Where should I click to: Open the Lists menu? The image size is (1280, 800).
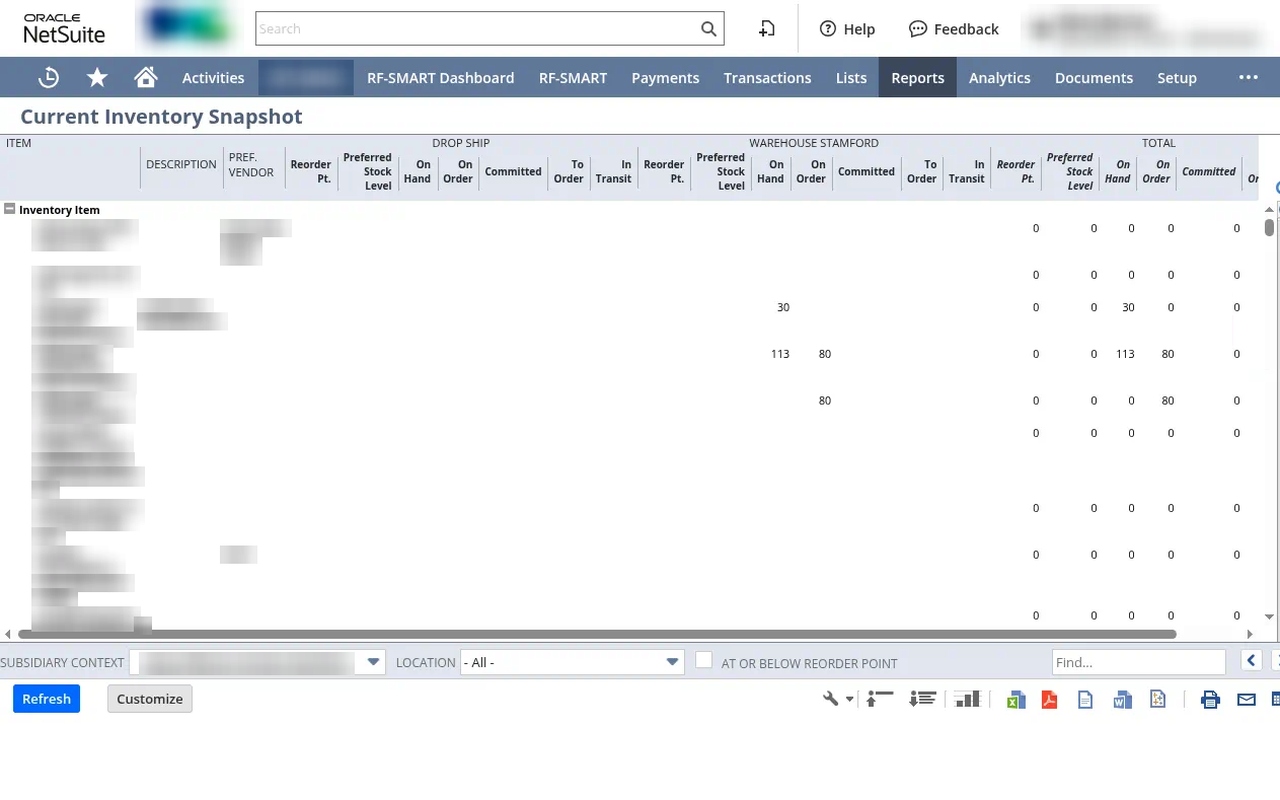point(851,77)
